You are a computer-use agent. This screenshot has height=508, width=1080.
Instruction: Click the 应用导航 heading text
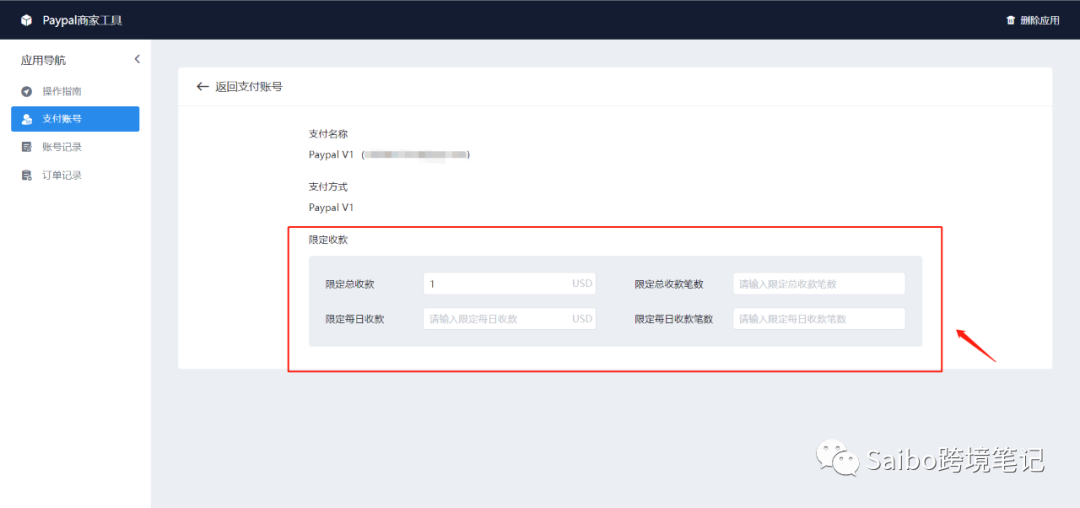point(43,60)
